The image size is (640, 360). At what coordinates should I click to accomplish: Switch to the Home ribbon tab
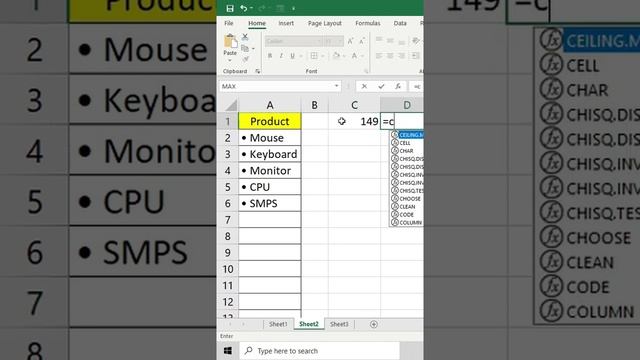pyautogui.click(x=257, y=23)
